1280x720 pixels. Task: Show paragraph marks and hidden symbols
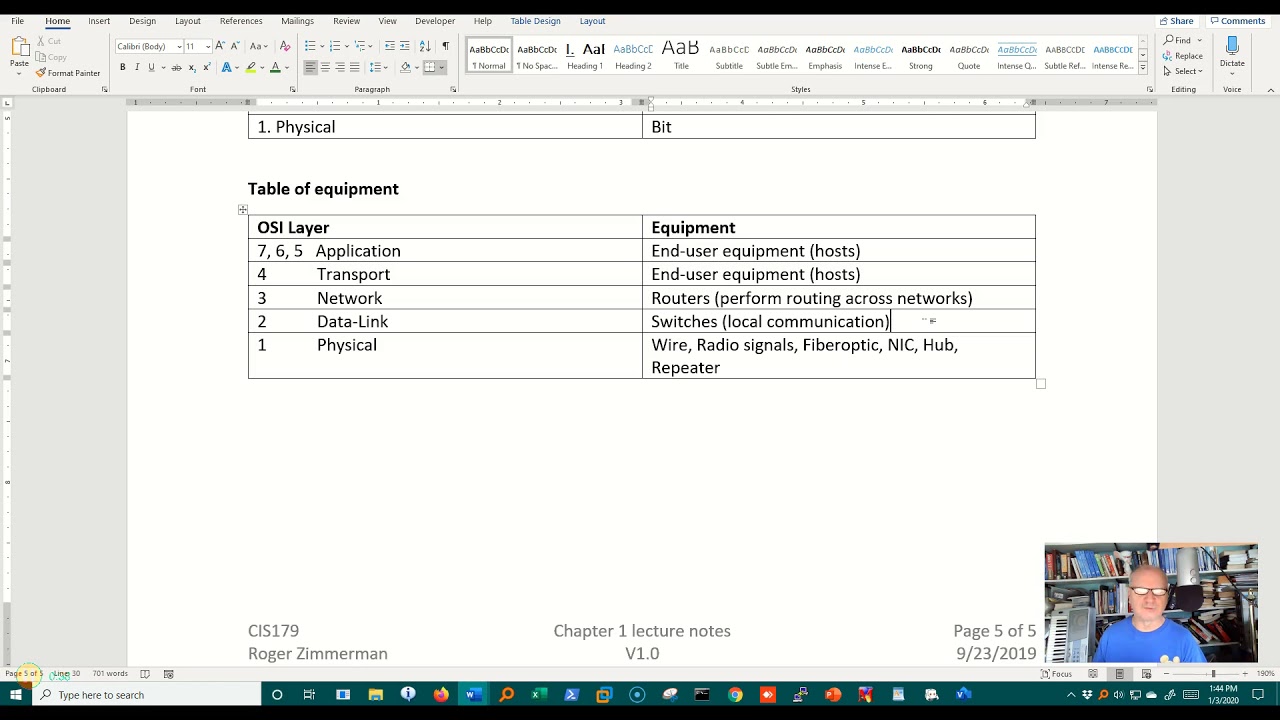coord(445,46)
